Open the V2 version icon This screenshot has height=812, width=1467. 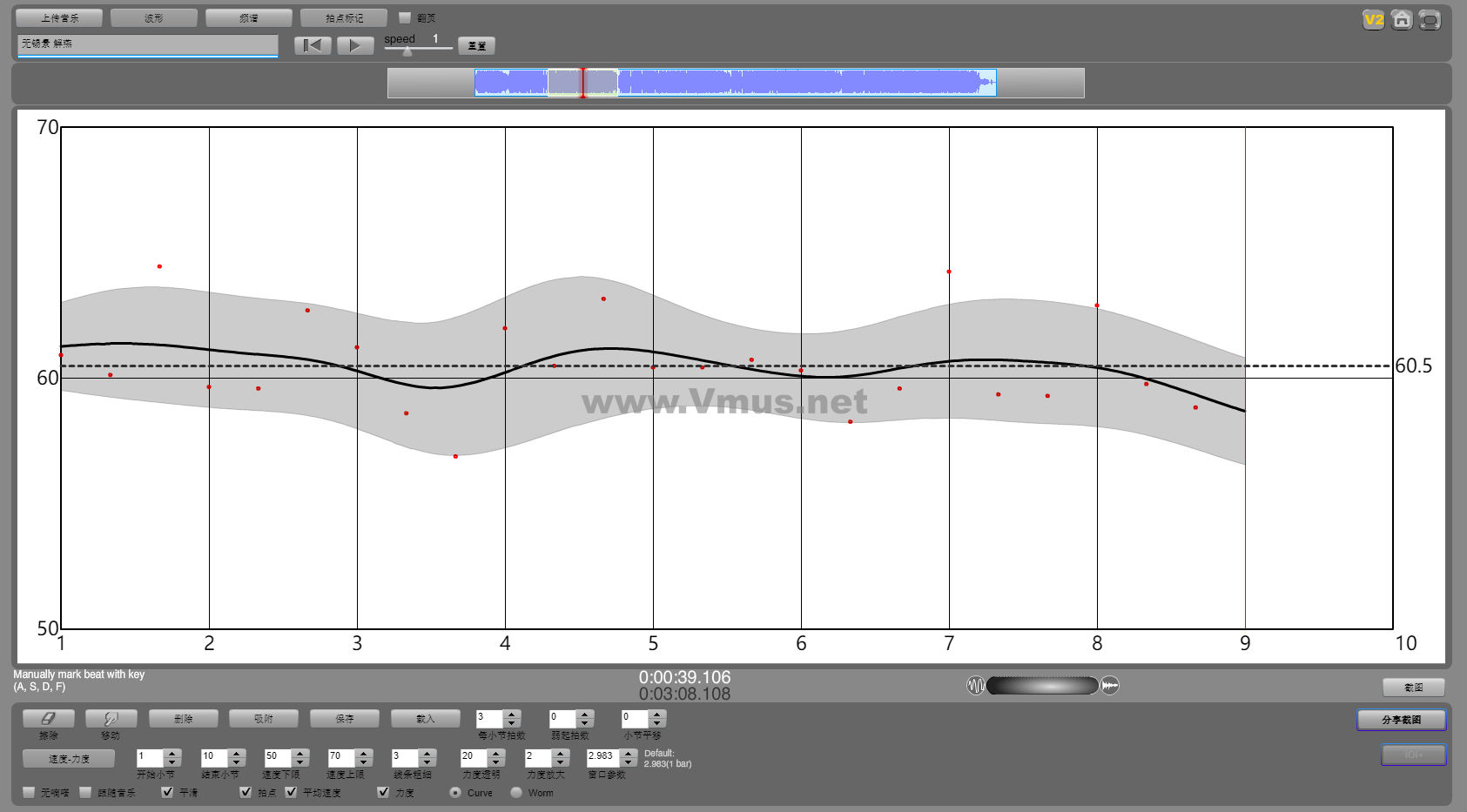[1373, 20]
